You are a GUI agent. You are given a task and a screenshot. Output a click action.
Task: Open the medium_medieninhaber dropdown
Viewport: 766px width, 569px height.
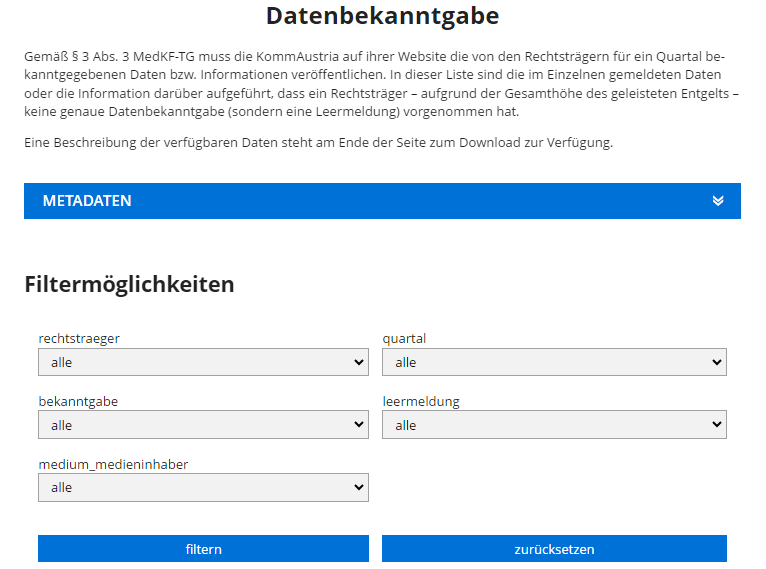(203, 487)
